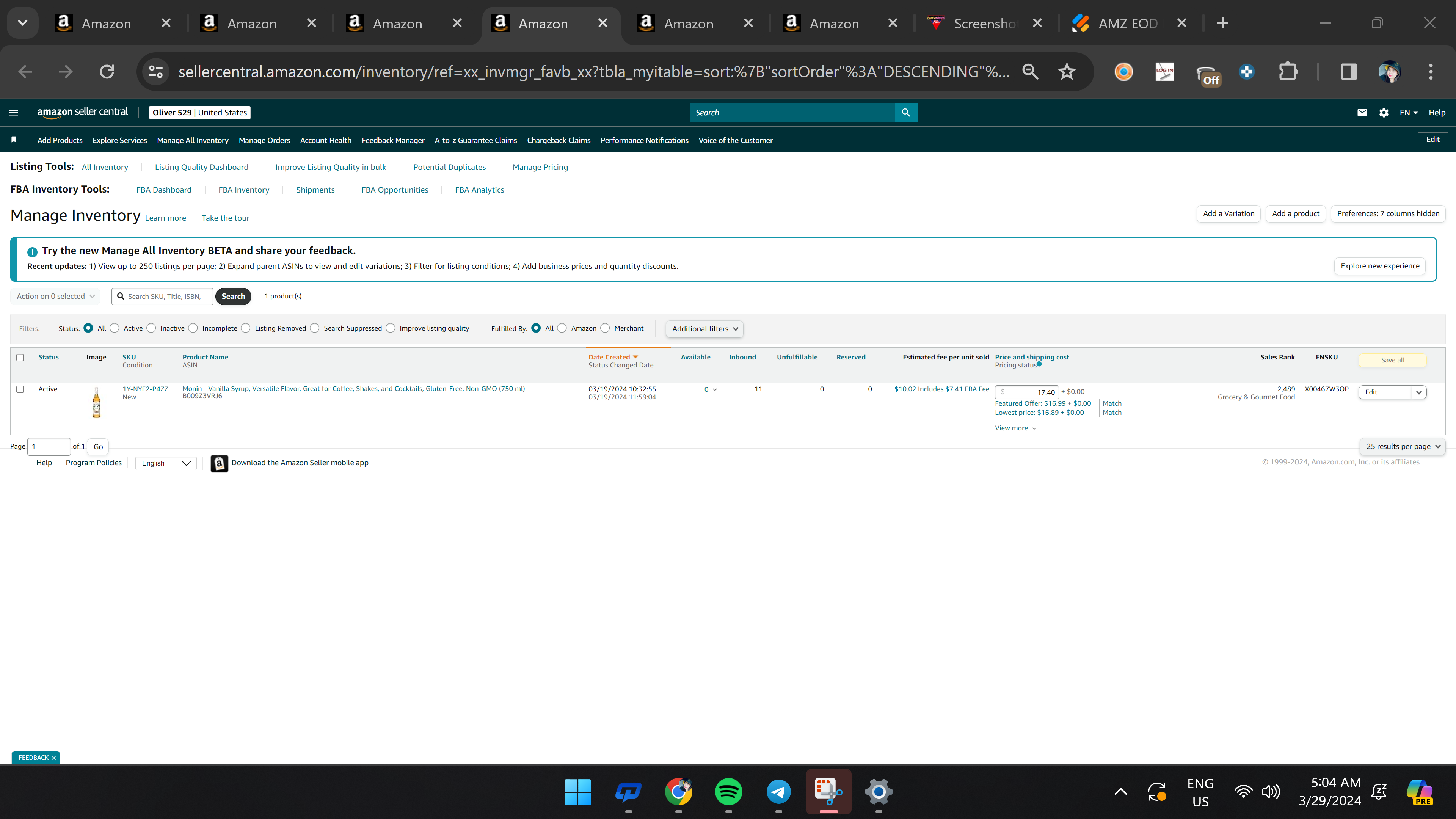Click the bookmark flag icon in nav bar
Viewport: 1456px width, 819px height.
pos(14,140)
